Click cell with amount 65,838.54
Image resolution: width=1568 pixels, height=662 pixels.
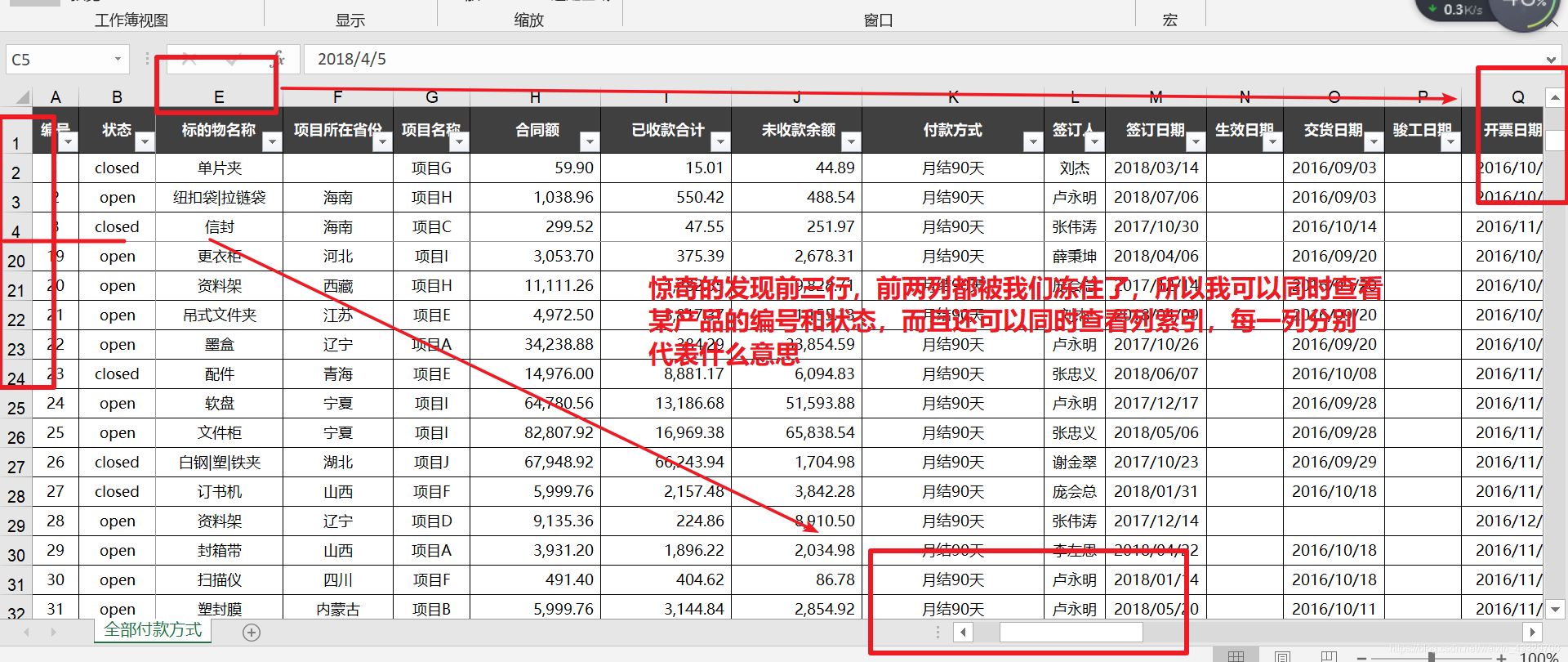coord(796,432)
